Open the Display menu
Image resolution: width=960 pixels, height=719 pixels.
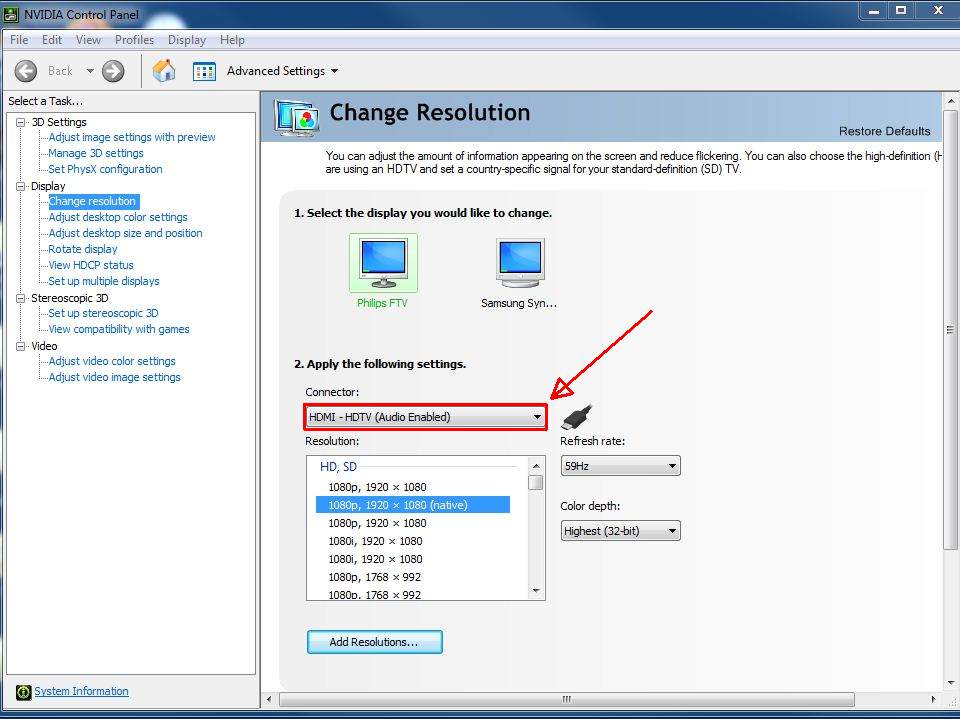187,40
